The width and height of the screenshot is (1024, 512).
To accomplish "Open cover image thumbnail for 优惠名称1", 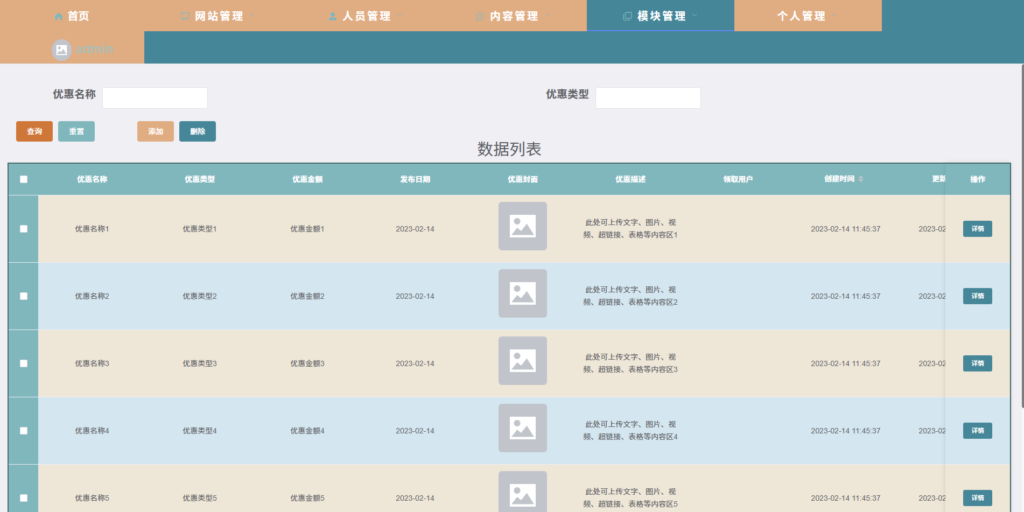I will pyautogui.click(x=522, y=226).
